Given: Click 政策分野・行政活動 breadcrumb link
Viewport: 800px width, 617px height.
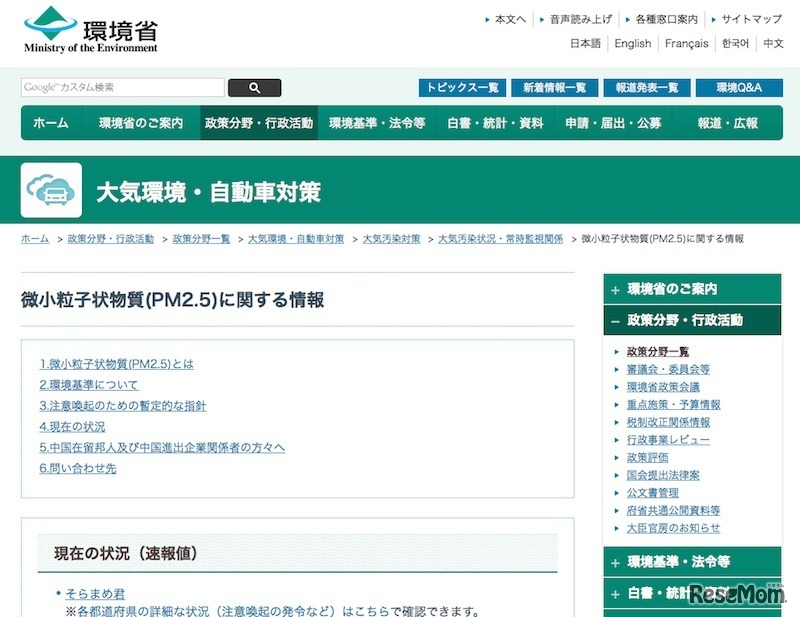Looking at the screenshot, I should pyautogui.click(x=111, y=239).
